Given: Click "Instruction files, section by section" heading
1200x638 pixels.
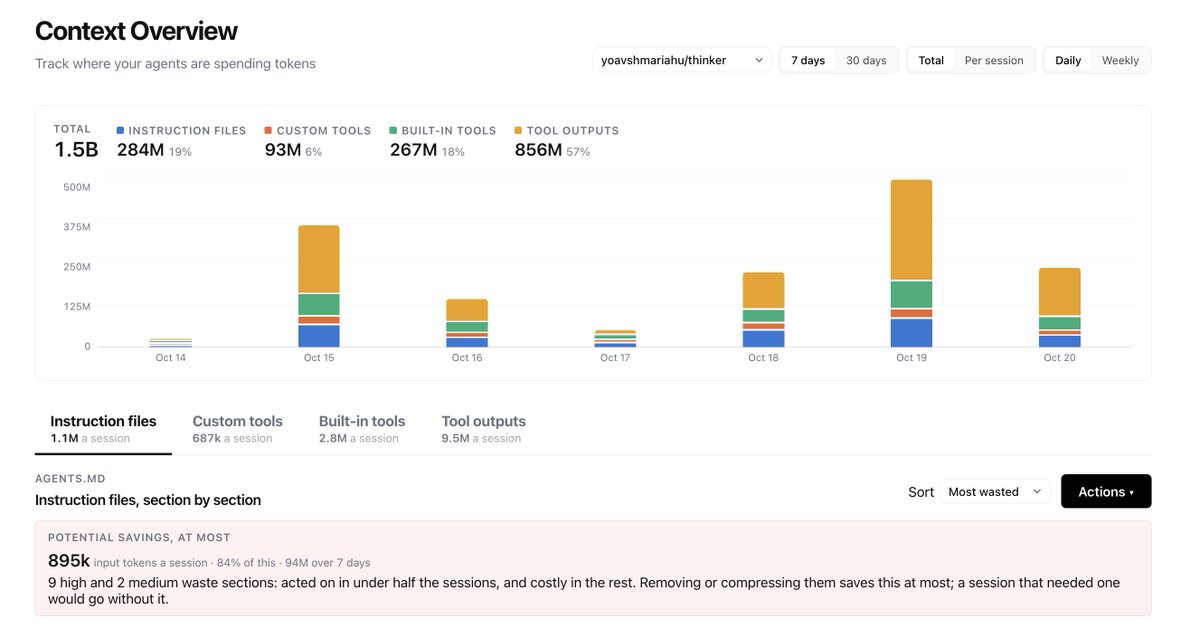Looking at the screenshot, I should 148,500.
